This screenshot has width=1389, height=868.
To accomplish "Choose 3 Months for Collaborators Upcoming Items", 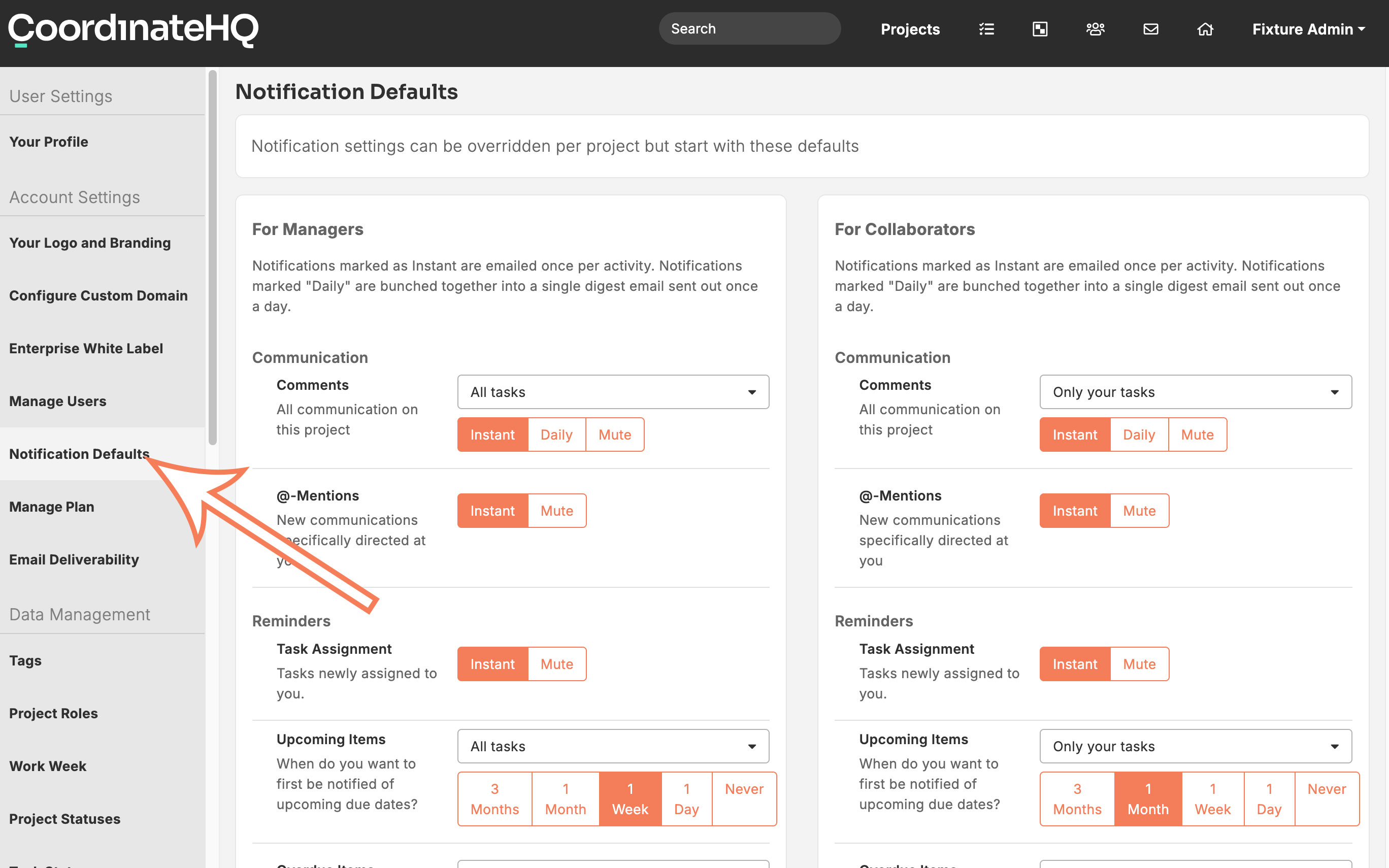I will coord(1077,799).
